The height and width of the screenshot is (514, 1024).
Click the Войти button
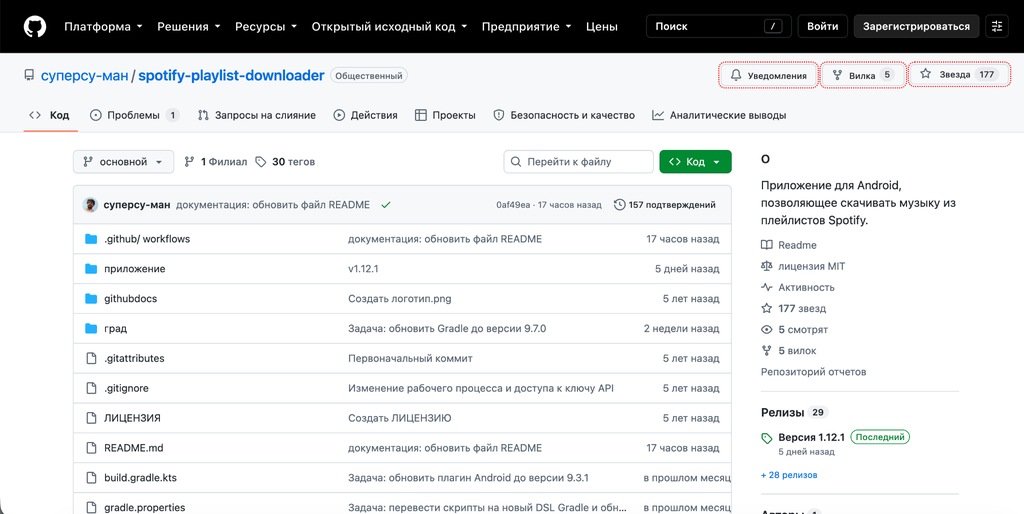point(823,27)
